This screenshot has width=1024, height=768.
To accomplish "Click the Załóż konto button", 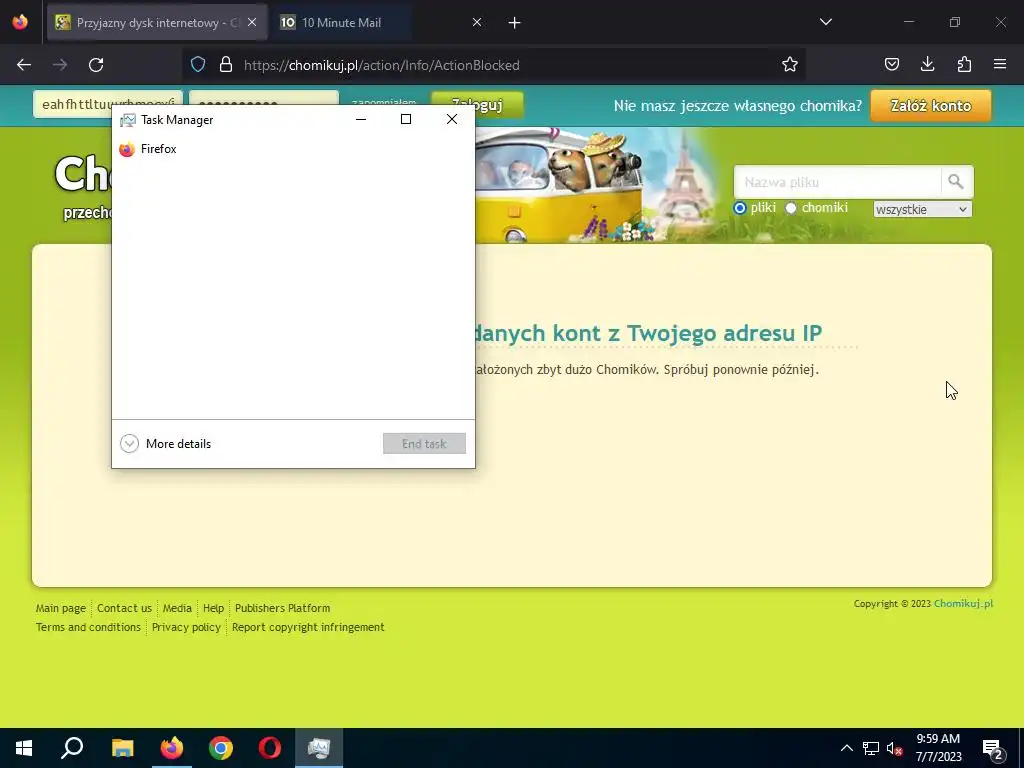I will tap(931, 106).
